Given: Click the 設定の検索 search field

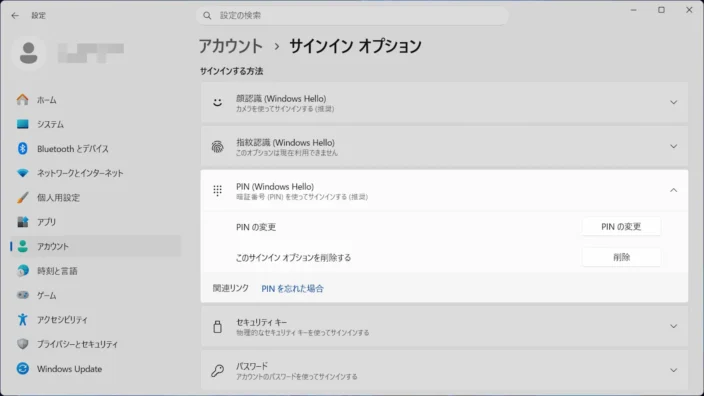Looking at the screenshot, I should (x=352, y=16).
